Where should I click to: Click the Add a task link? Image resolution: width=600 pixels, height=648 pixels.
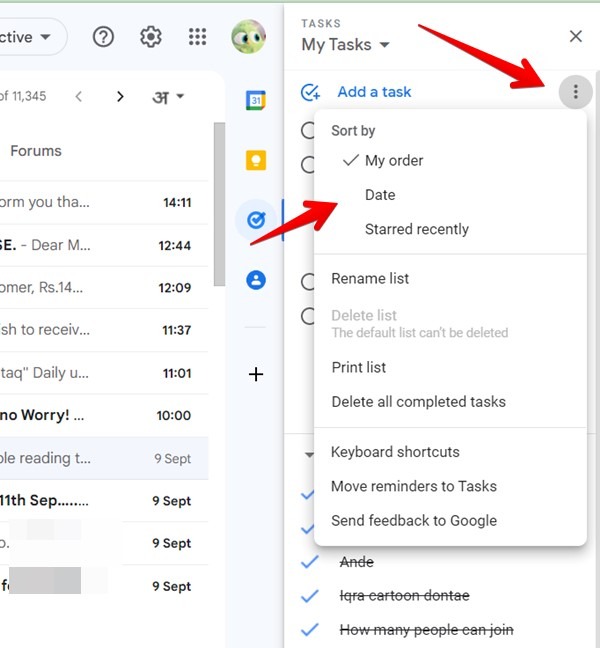pos(374,92)
